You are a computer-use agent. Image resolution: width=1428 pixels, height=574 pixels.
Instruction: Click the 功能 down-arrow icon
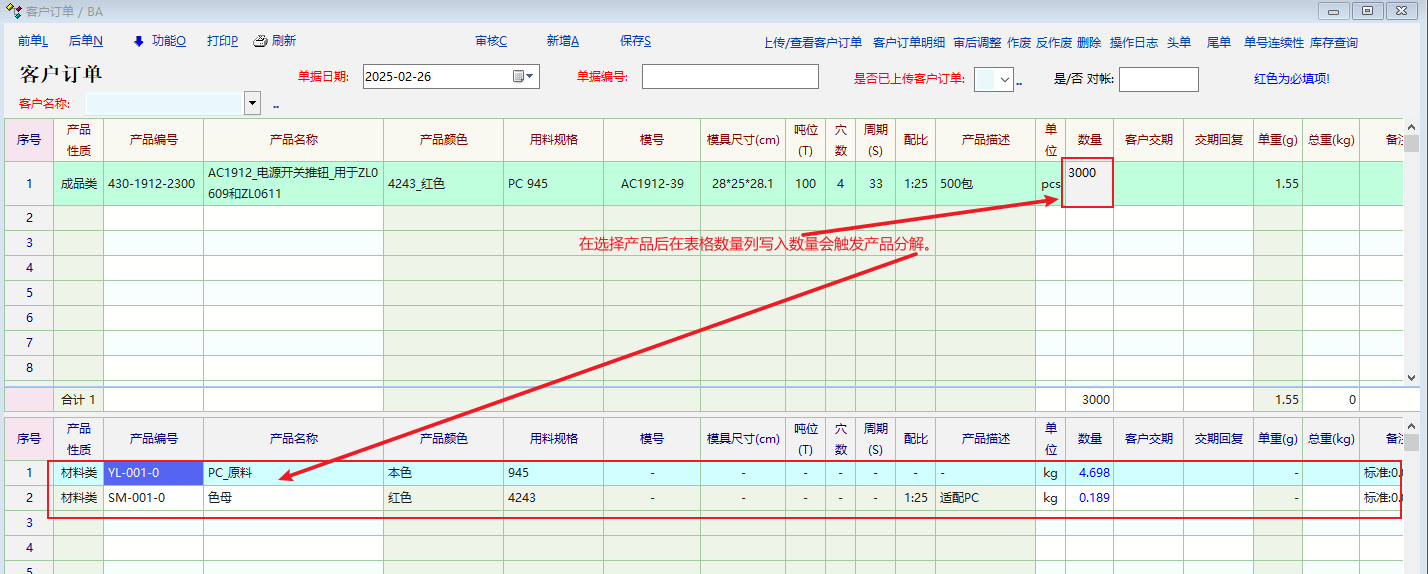pyautogui.click(x=138, y=41)
